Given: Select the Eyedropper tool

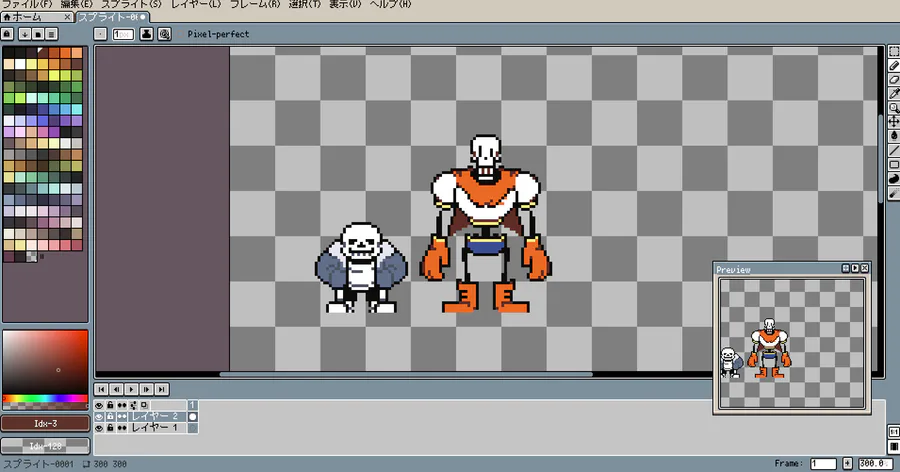Looking at the screenshot, I should pyautogui.click(x=894, y=94).
